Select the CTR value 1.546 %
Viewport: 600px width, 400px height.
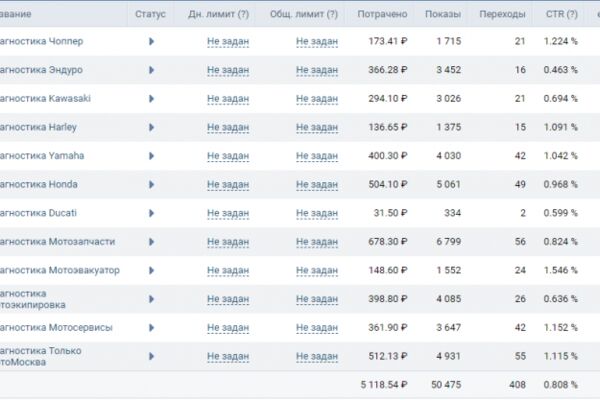coord(561,271)
